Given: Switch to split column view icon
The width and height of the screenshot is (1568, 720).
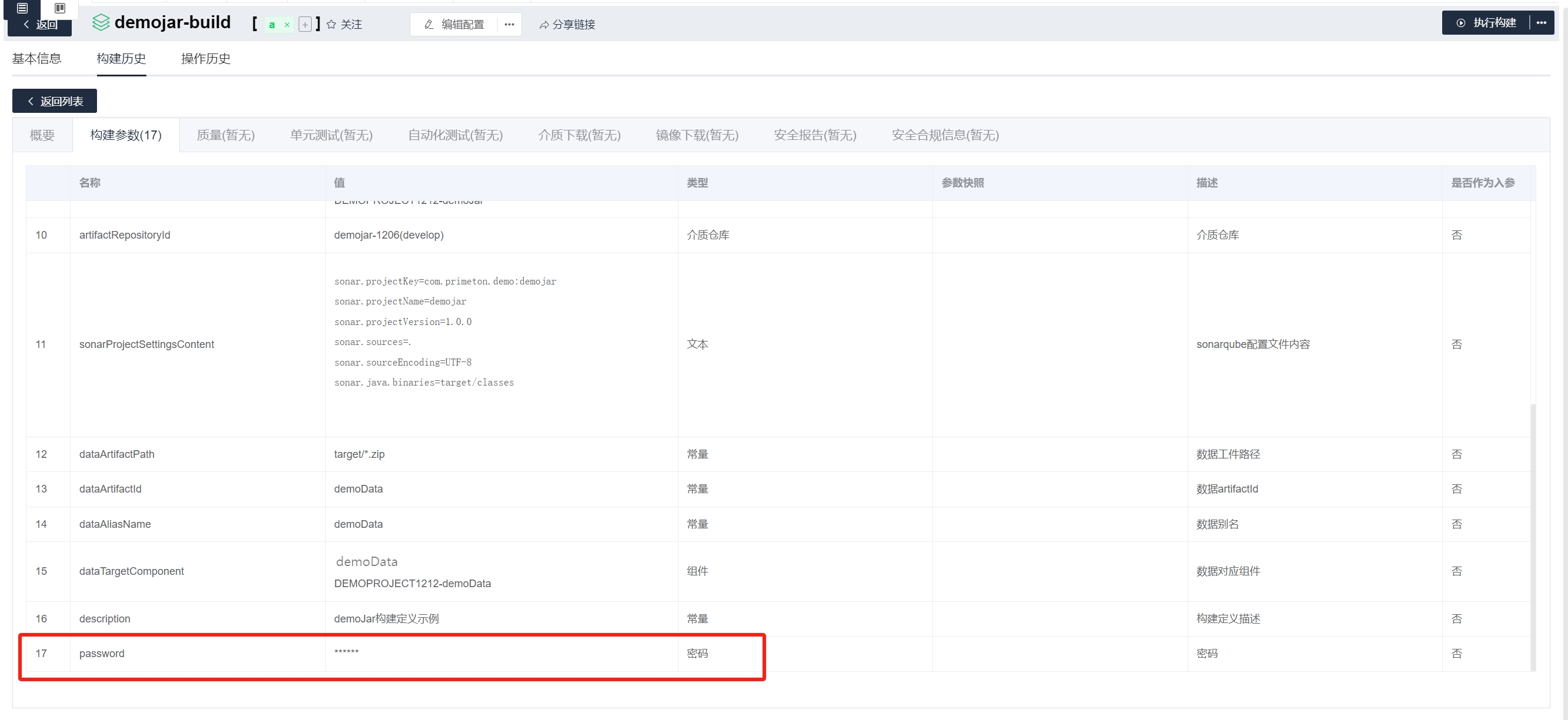Looking at the screenshot, I should click(x=59, y=8).
